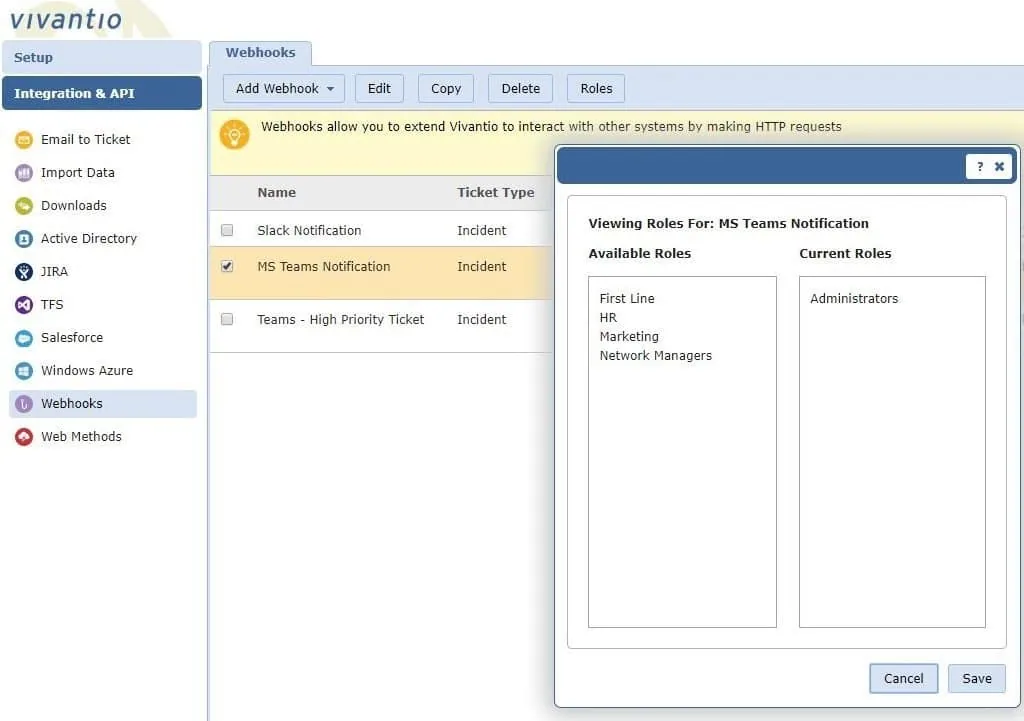Screen dimensions: 1024x721
Task: Click the Vivantio logo
Action: 66,19
